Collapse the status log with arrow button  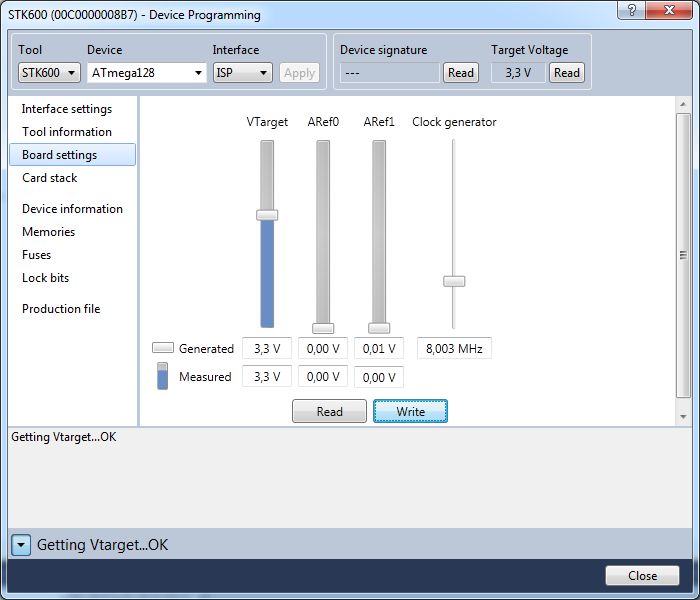pyautogui.click(x=21, y=545)
